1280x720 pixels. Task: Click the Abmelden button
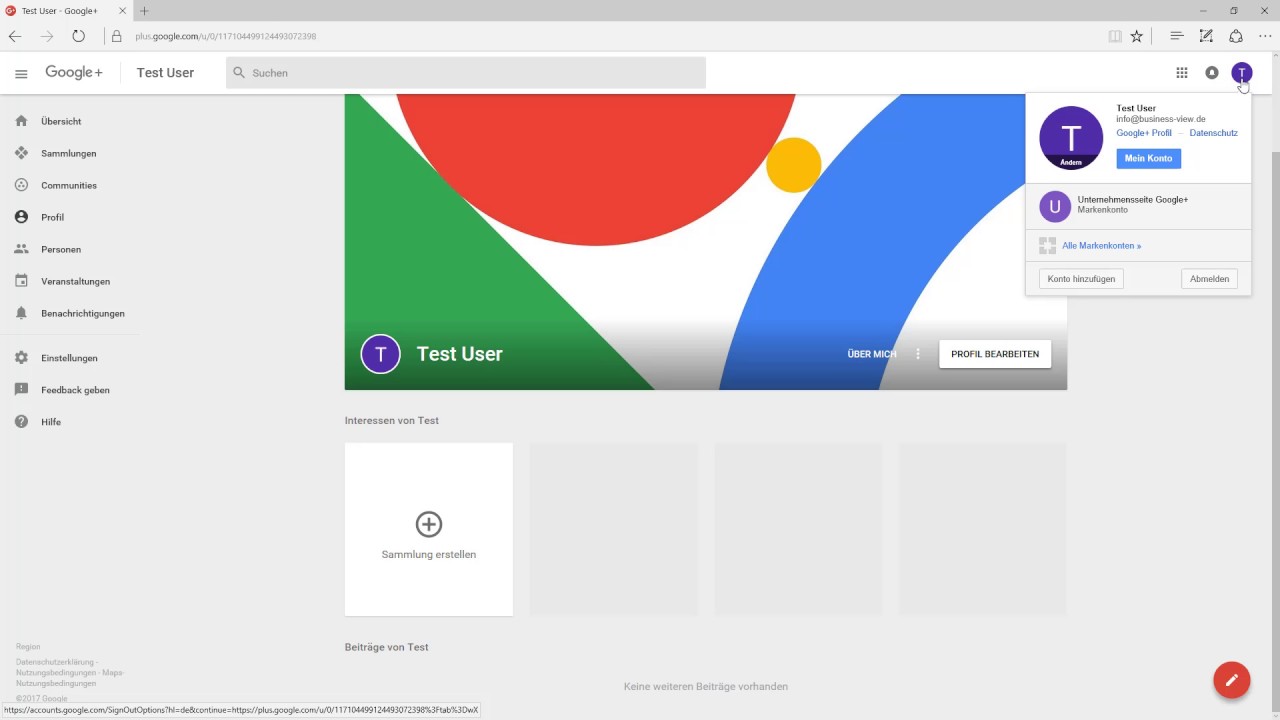[x=1210, y=279]
